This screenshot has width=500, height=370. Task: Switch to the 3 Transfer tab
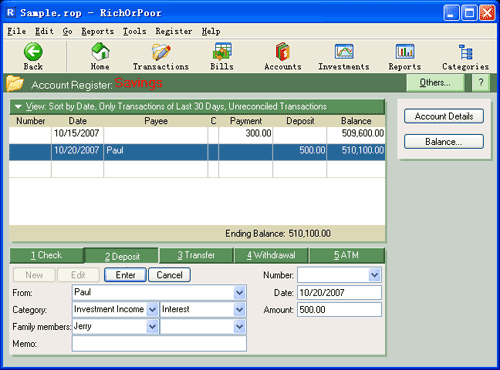coord(196,255)
